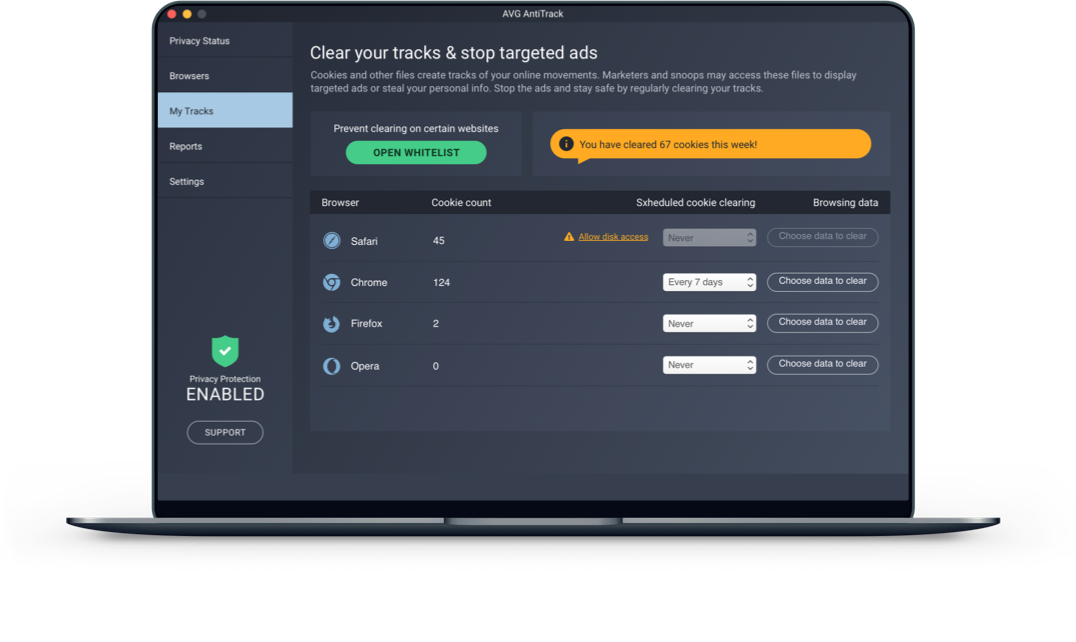Click the Chrome browser icon
Screen dimensions: 1076x642
331,282
